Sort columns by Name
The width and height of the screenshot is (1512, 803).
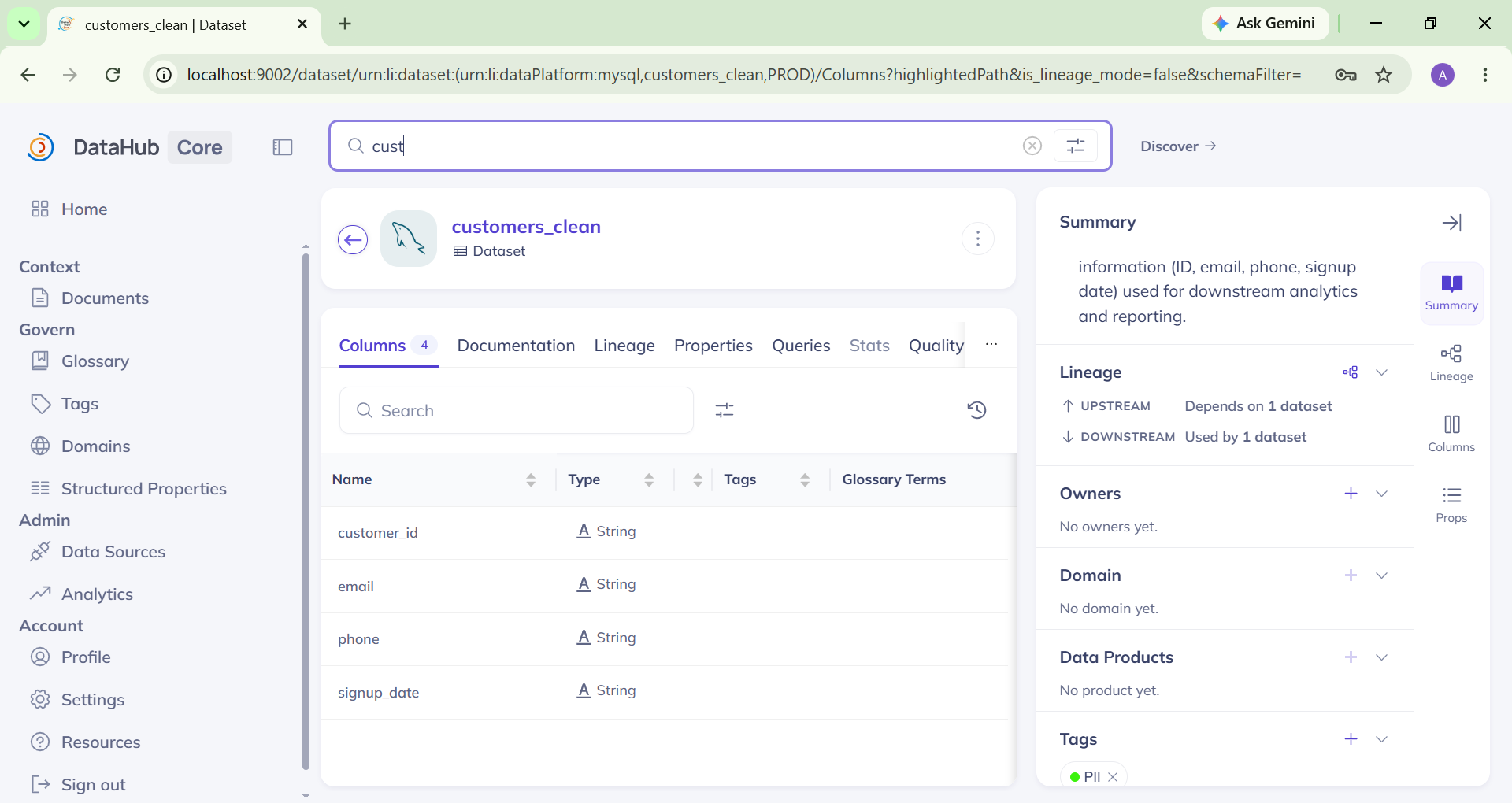(531, 479)
